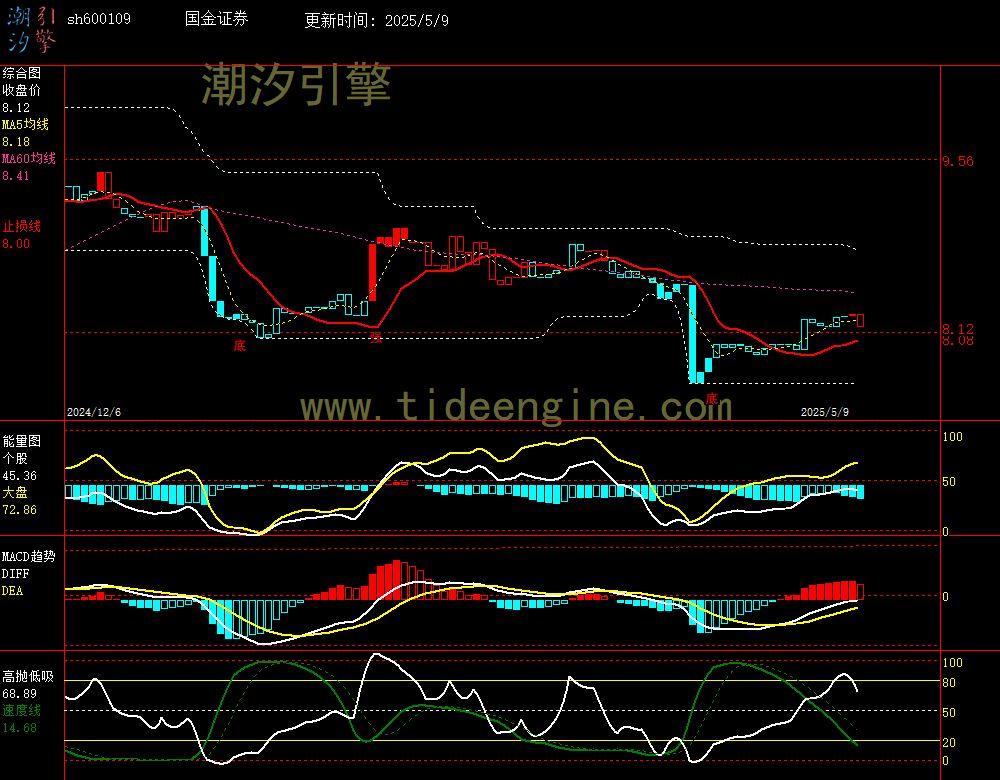Image resolution: width=1000 pixels, height=780 pixels.
Task: Select the 80 overbought axis label
Action: (x=949, y=683)
